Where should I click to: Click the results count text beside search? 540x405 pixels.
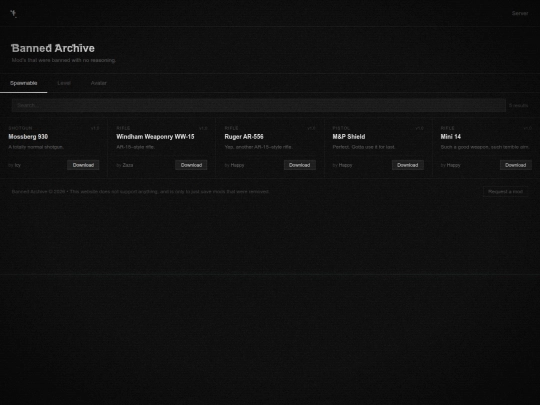518,105
